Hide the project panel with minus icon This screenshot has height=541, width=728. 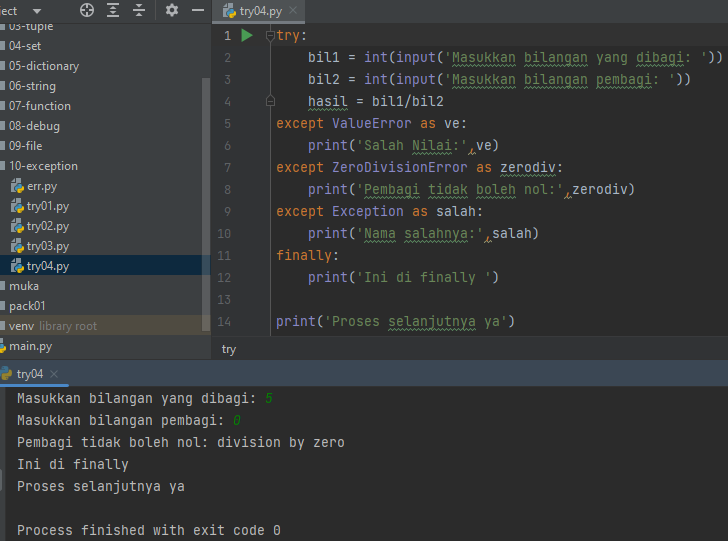click(x=198, y=10)
